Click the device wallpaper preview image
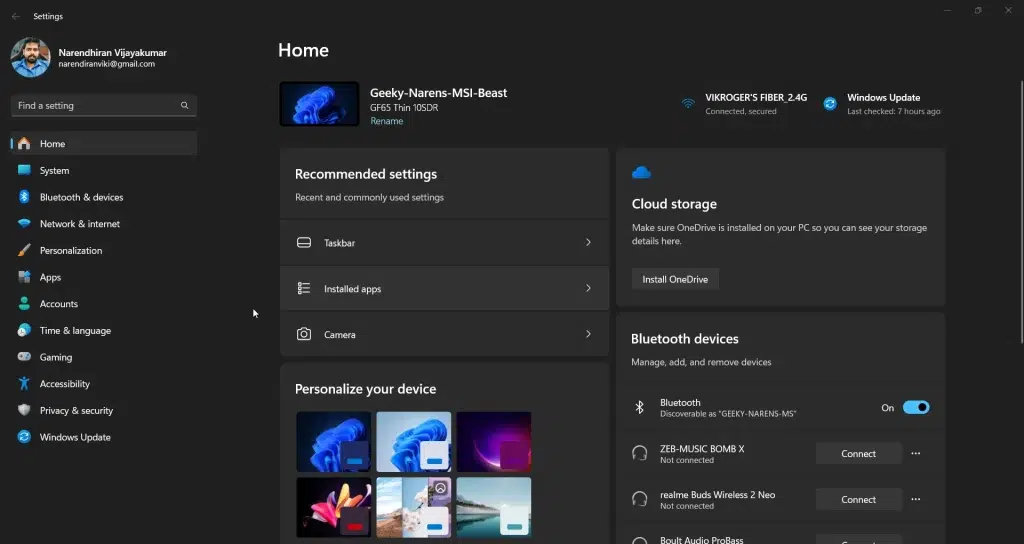 pyautogui.click(x=319, y=104)
